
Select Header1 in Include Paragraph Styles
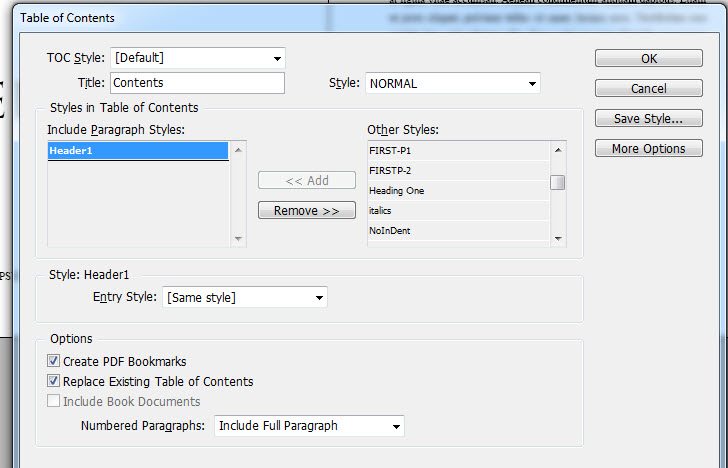pos(138,151)
